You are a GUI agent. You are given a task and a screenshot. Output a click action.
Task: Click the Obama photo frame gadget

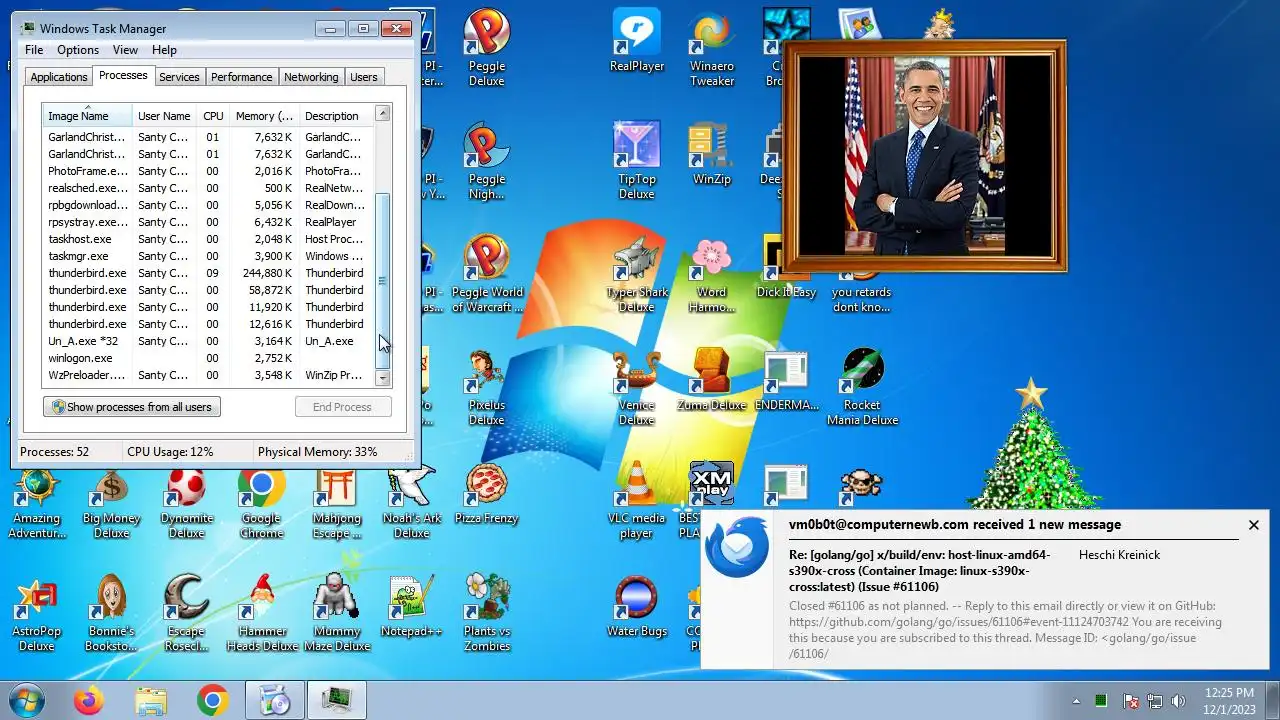pyautogui.click(x=925, y=156)
